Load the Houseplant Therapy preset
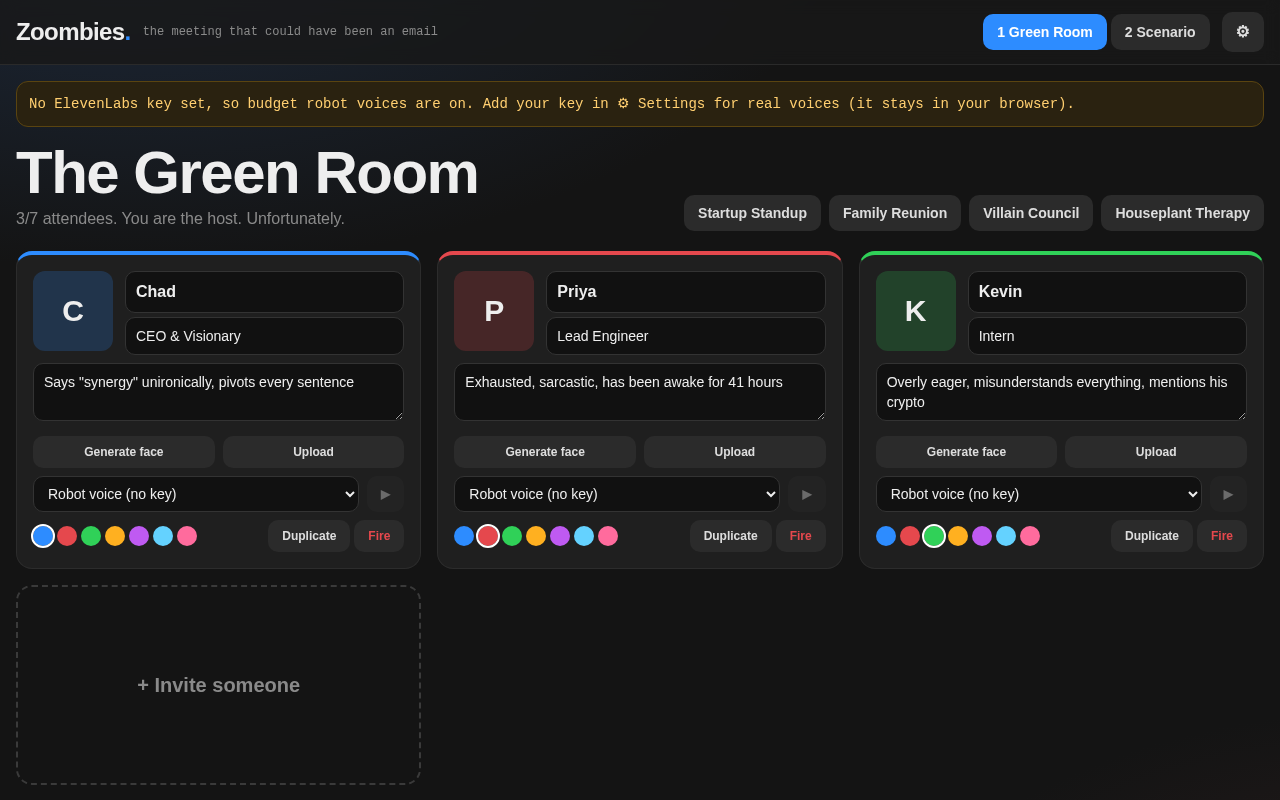 coord(1182,213)
